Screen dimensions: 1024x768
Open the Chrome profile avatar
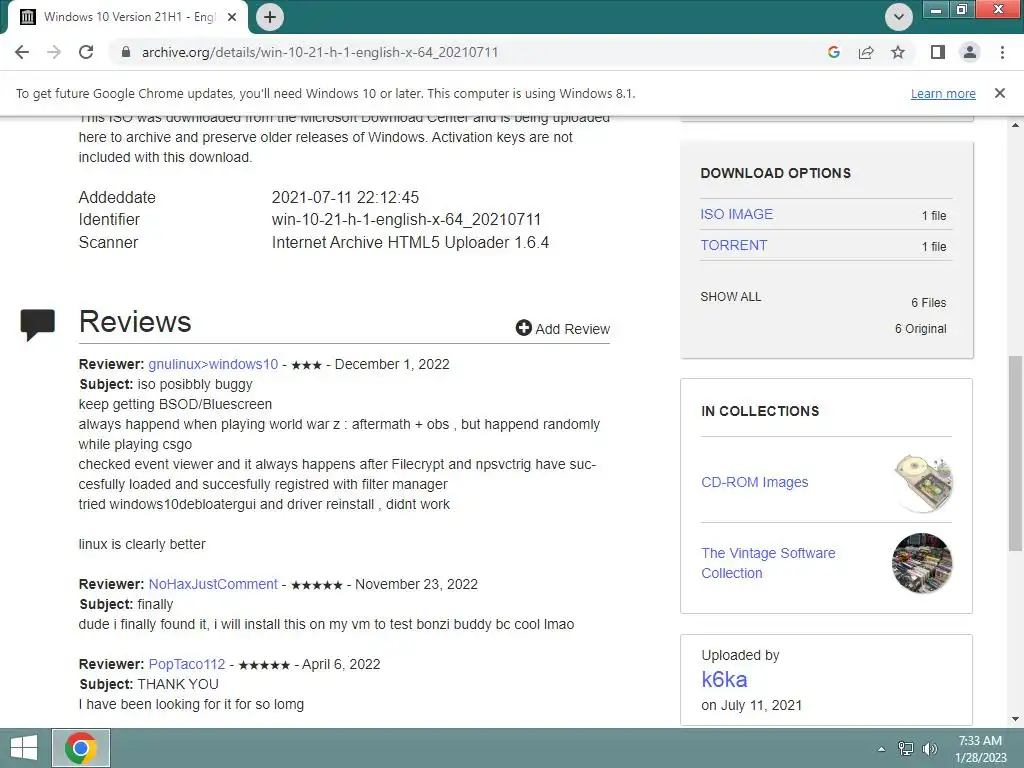point(970,52)
